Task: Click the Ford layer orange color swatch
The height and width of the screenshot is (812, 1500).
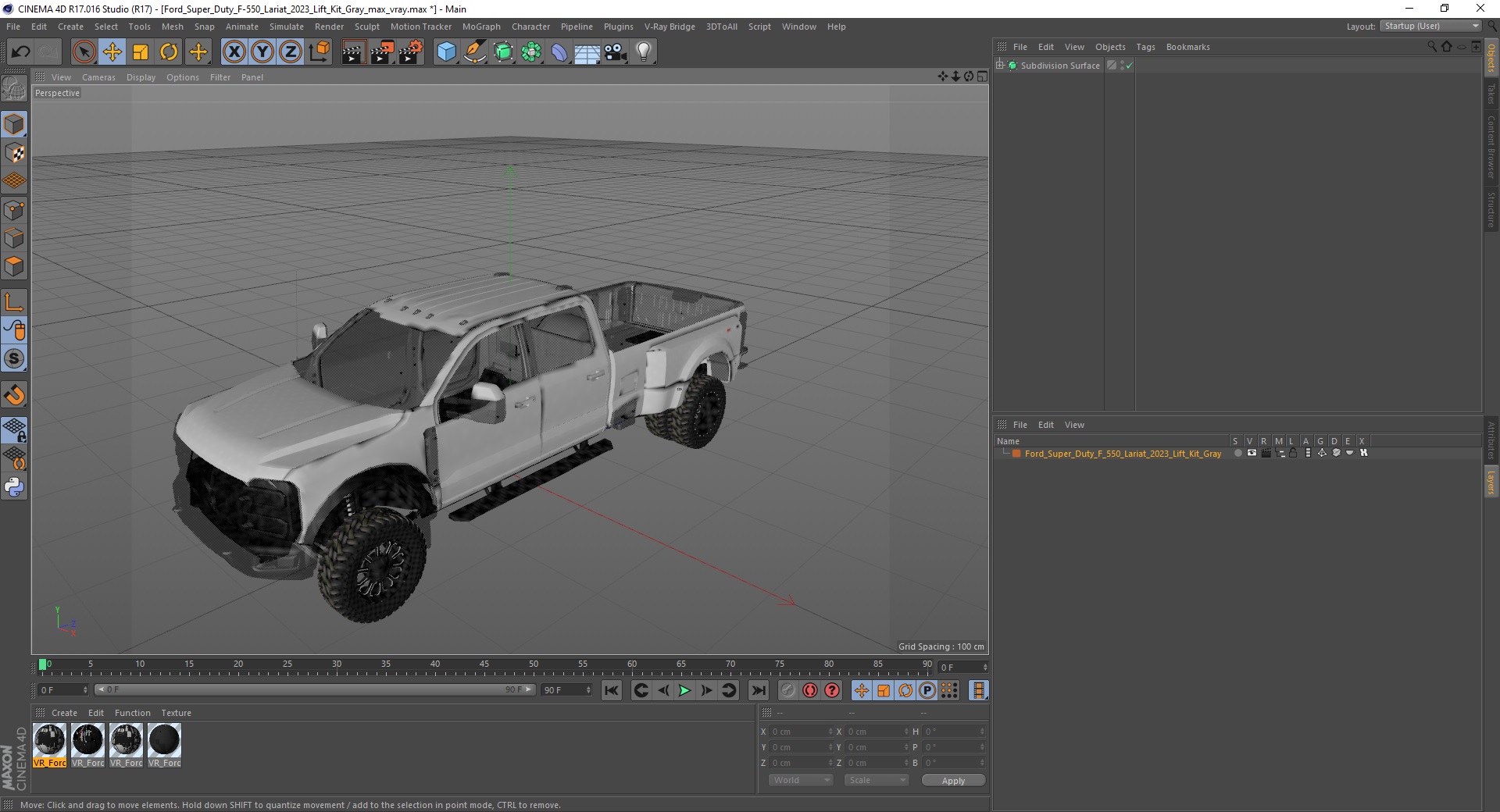Action: pos(1016,453)
